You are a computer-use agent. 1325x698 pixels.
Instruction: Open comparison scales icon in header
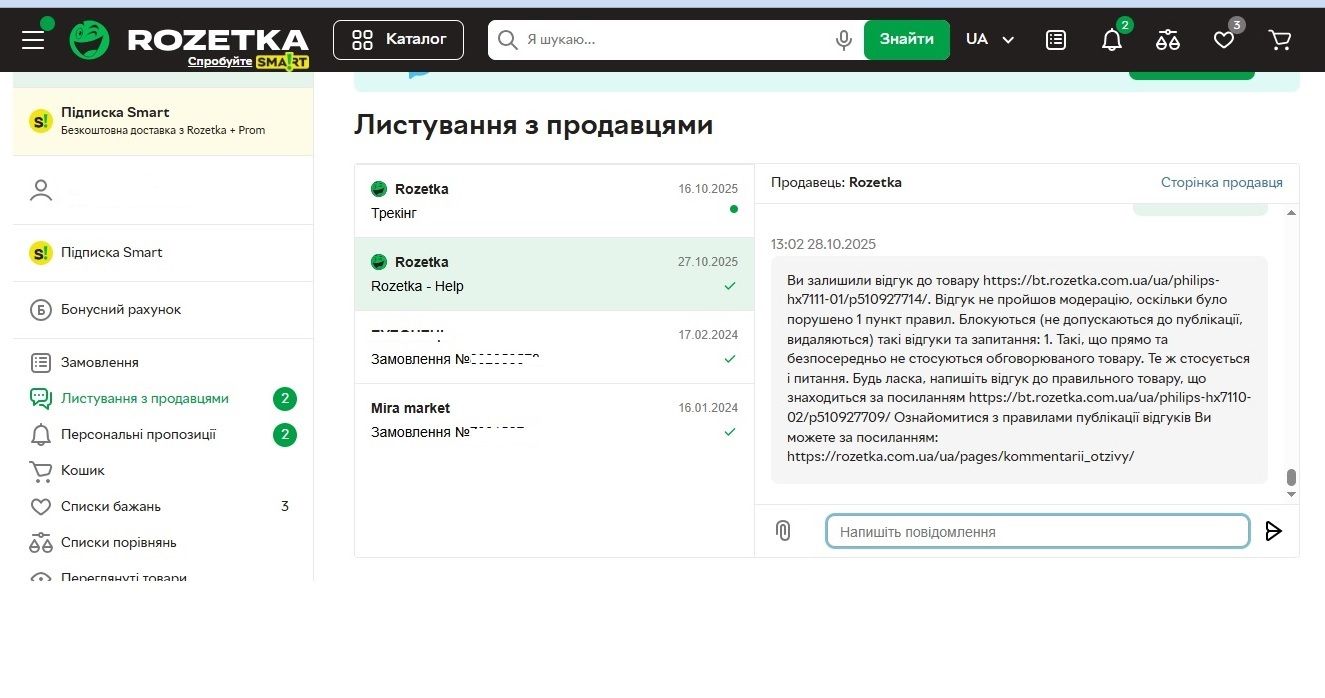1167,40
